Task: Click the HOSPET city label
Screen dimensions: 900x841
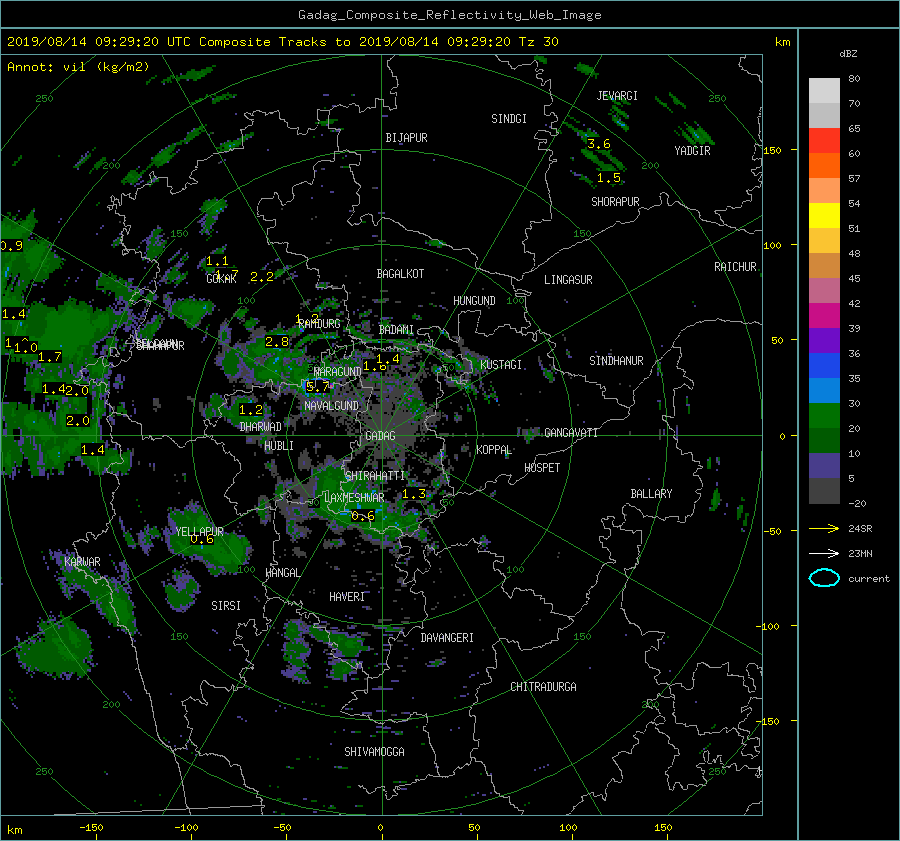Action: pos(542,468)
